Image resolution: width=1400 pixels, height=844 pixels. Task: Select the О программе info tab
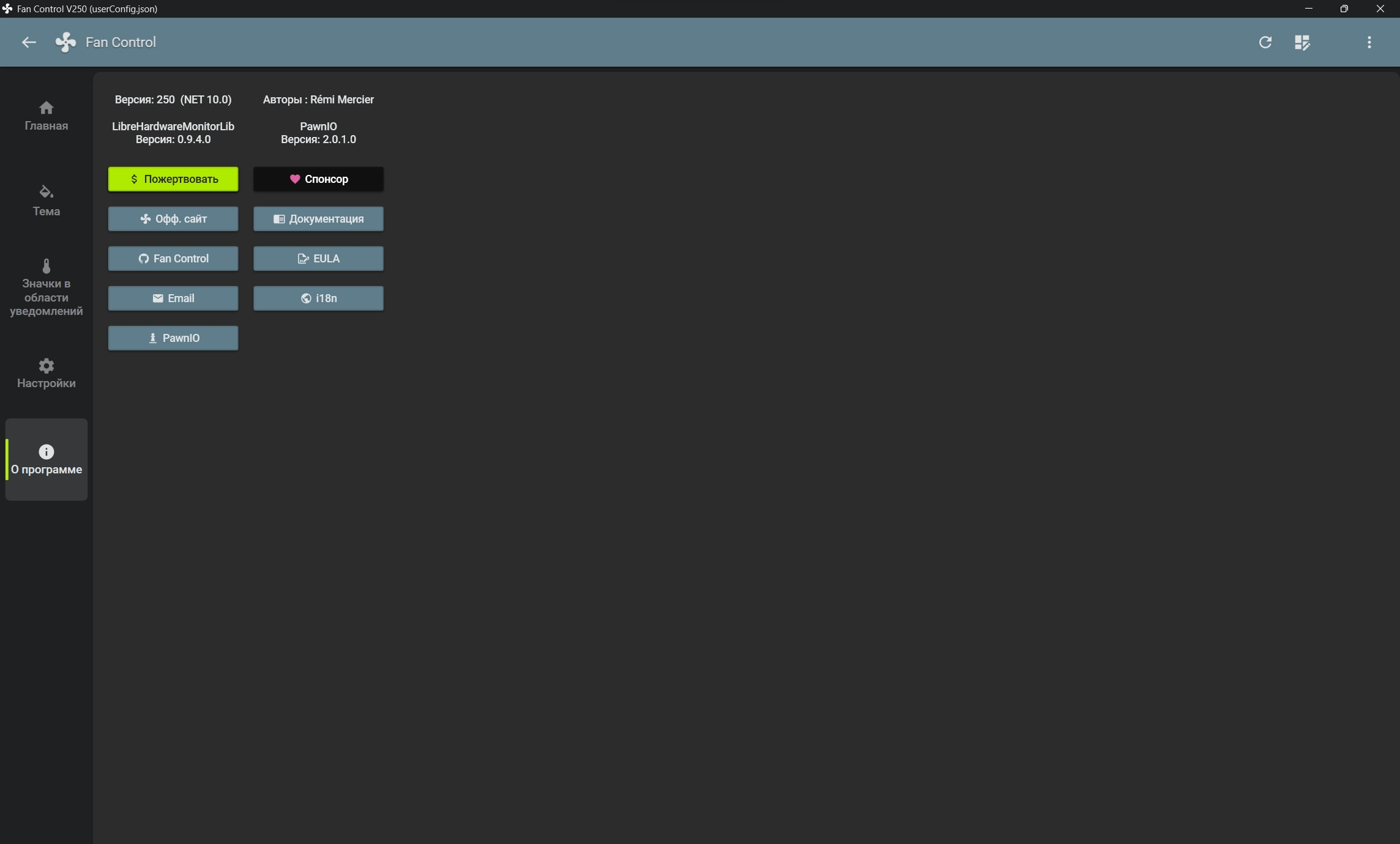[x=47, y=459]
